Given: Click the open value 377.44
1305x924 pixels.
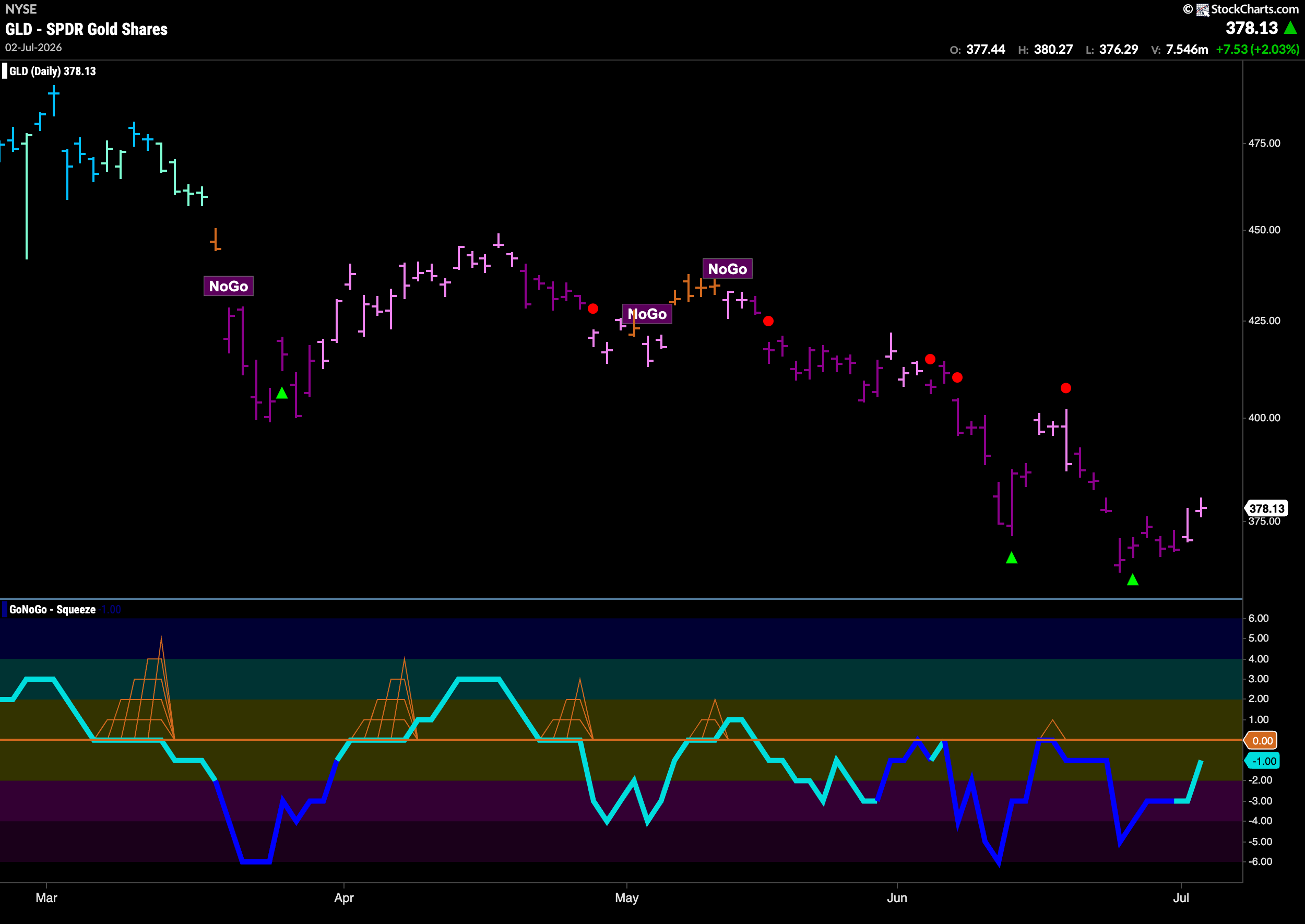Looking at the screenshot, I should [x=986, y=50].
